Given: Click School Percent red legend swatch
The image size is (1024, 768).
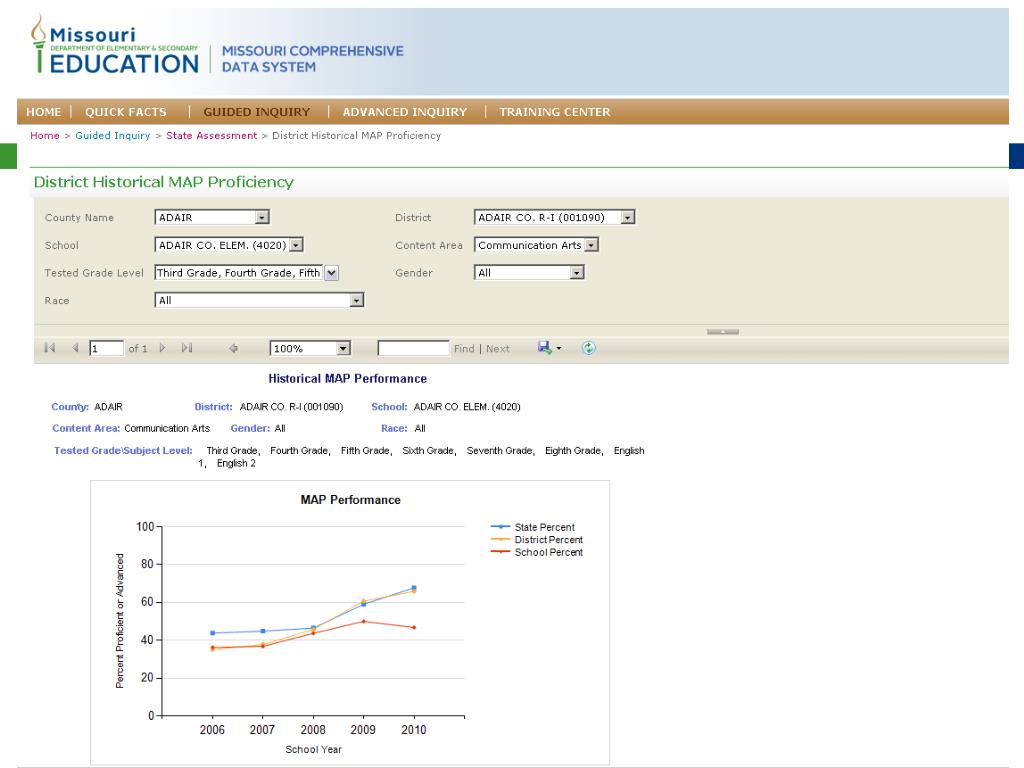Looking at the screenshot, I should pyautogui.click(x=500, y=552).
